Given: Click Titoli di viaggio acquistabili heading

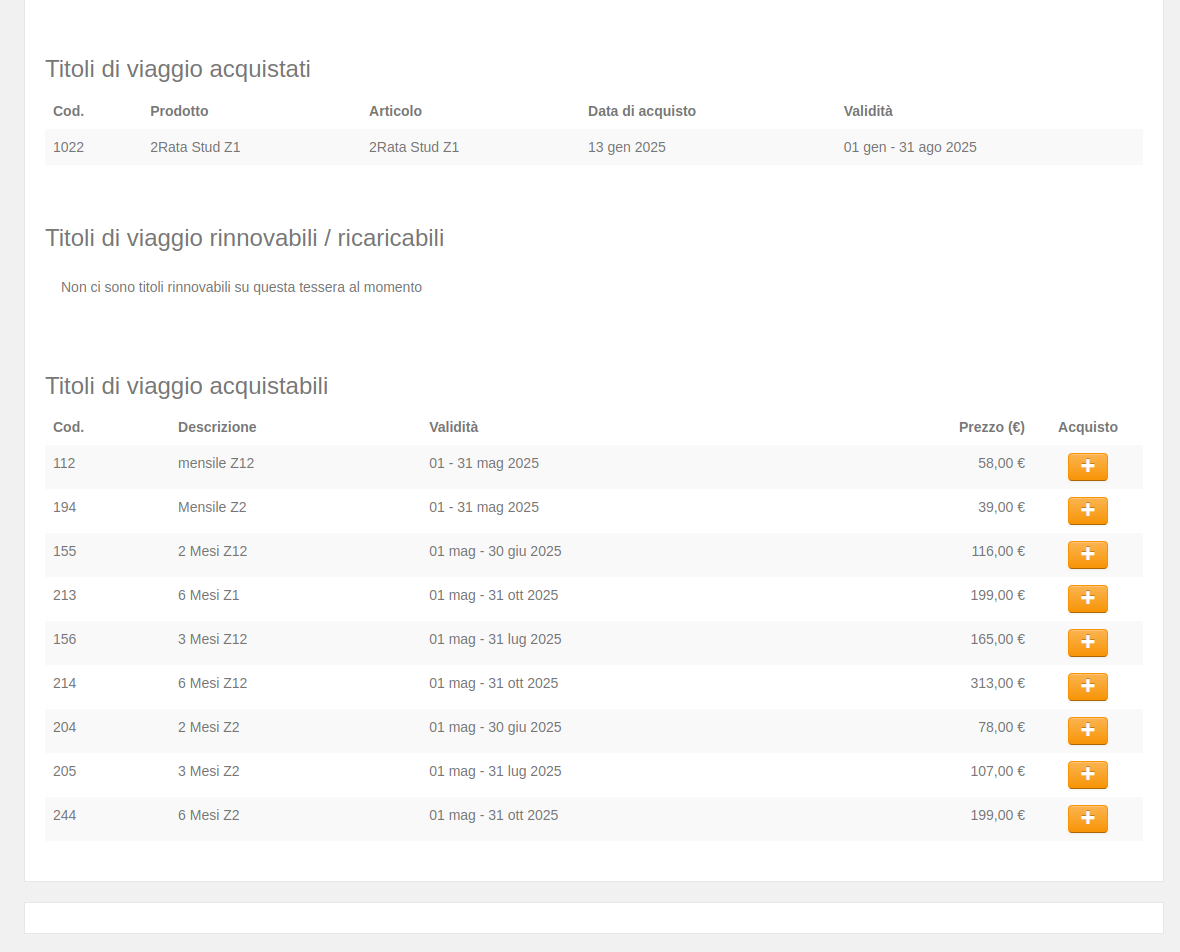Looking at the screenshot, I should click(186, 386).
